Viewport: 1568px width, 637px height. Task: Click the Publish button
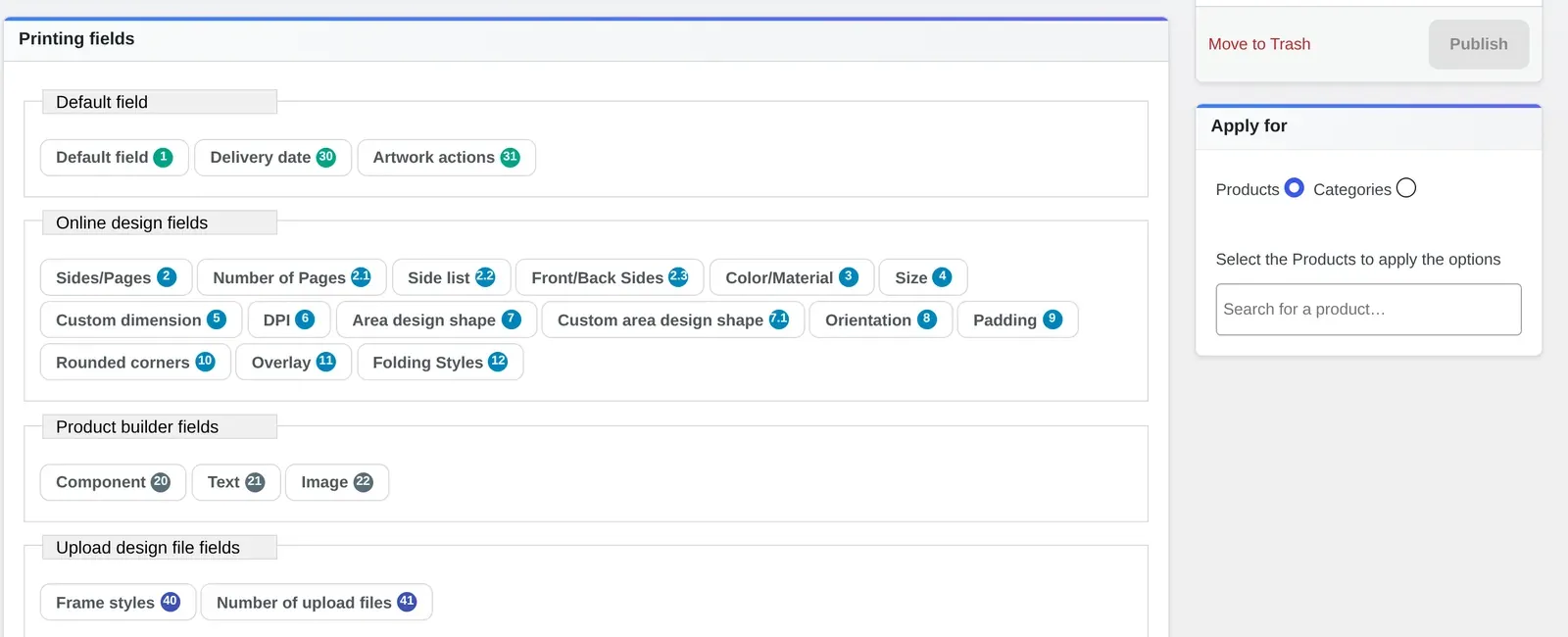pyautogui.click(x=1478, y=44)
